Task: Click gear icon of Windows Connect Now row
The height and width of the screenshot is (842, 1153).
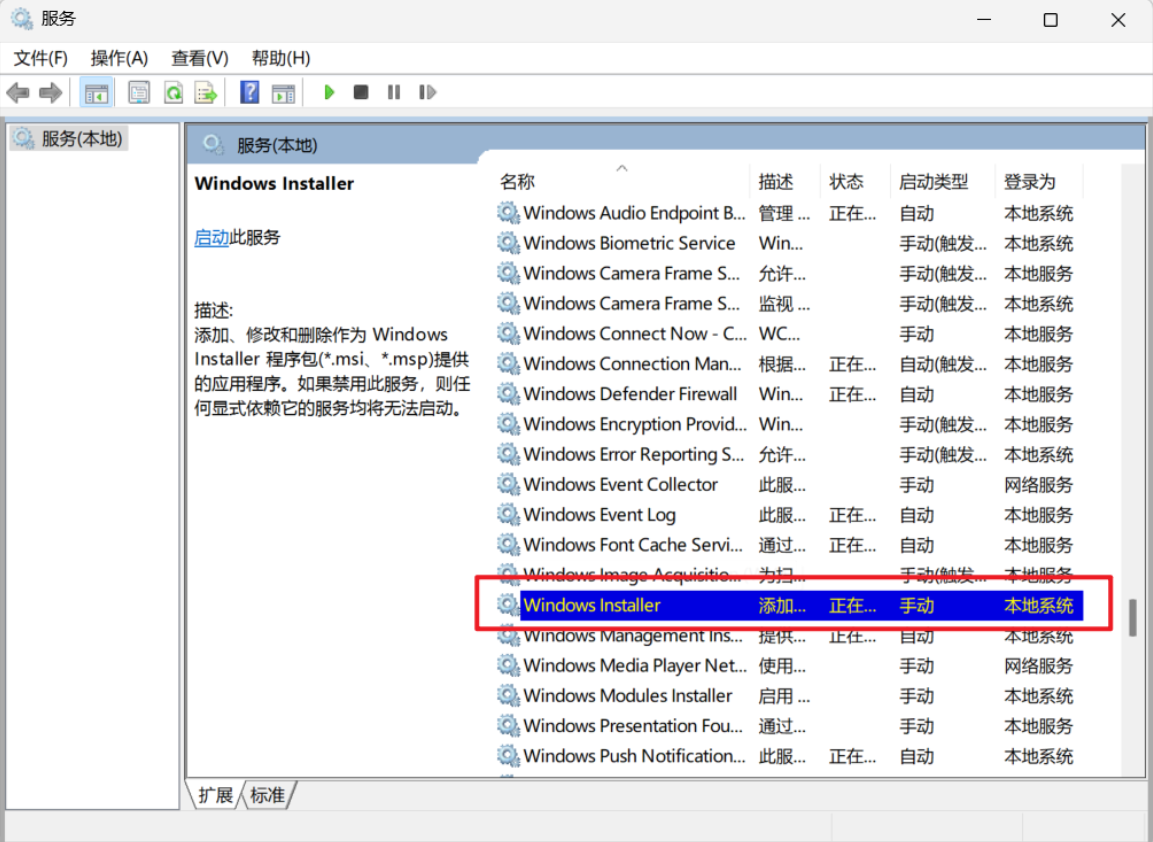Action: [508, 333]
